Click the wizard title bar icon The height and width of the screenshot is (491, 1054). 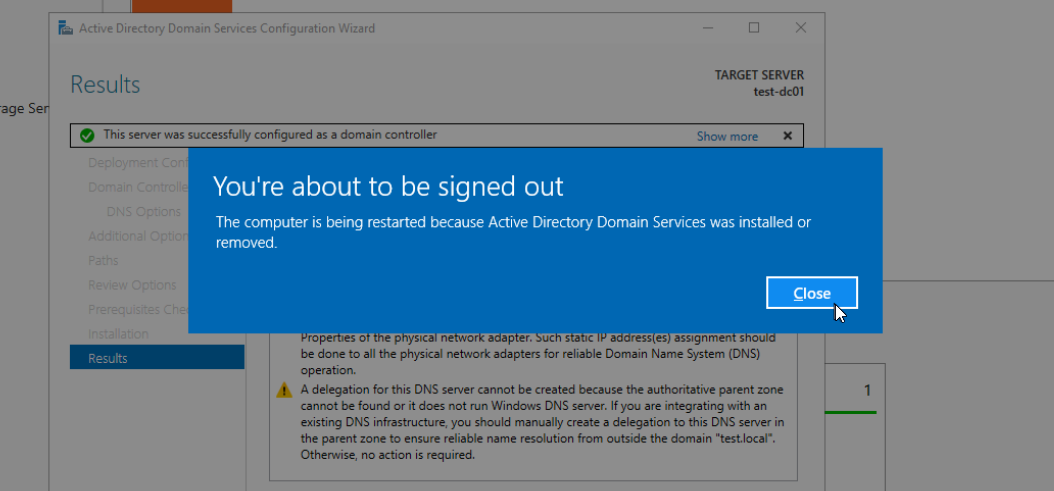(x=65, y=28)
